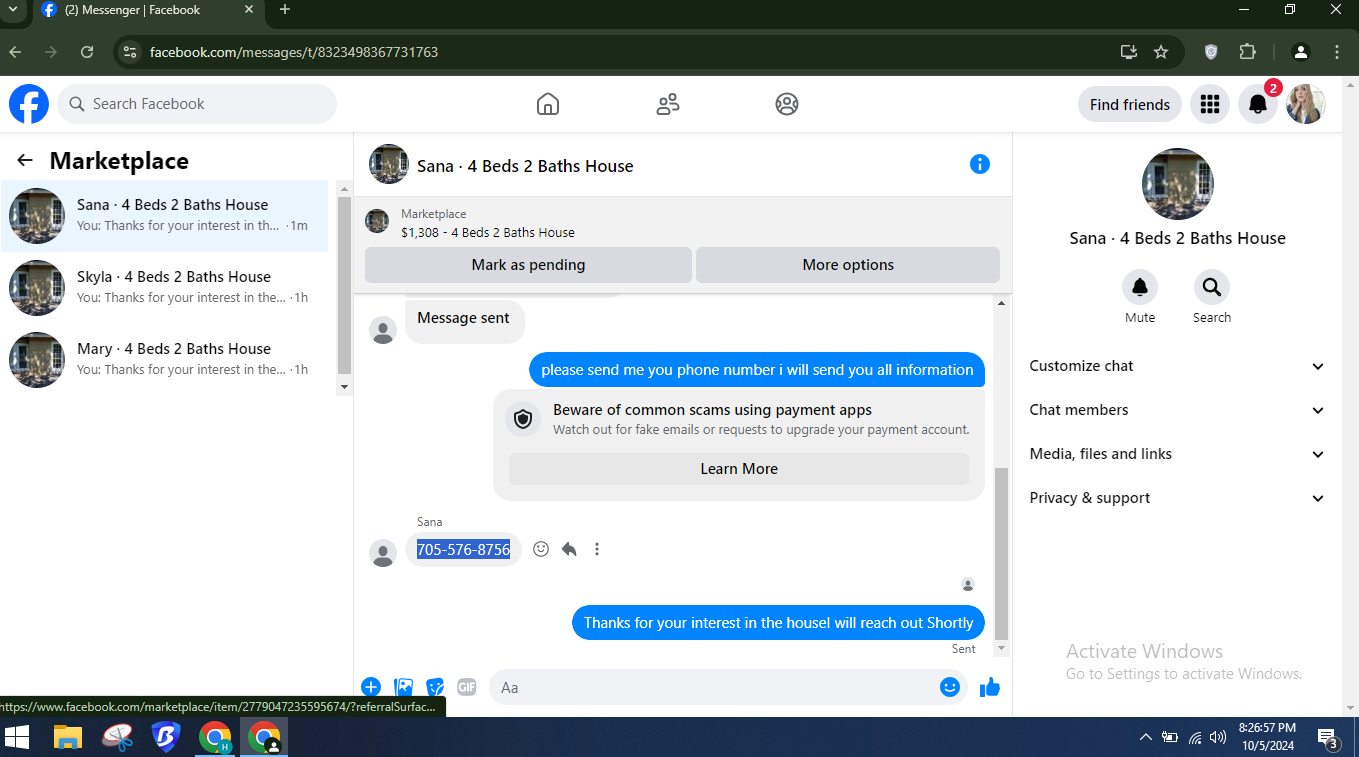Reply to Sana's phone number message
This screenshot has height=757, width=1359.
[x=569, y=549]
